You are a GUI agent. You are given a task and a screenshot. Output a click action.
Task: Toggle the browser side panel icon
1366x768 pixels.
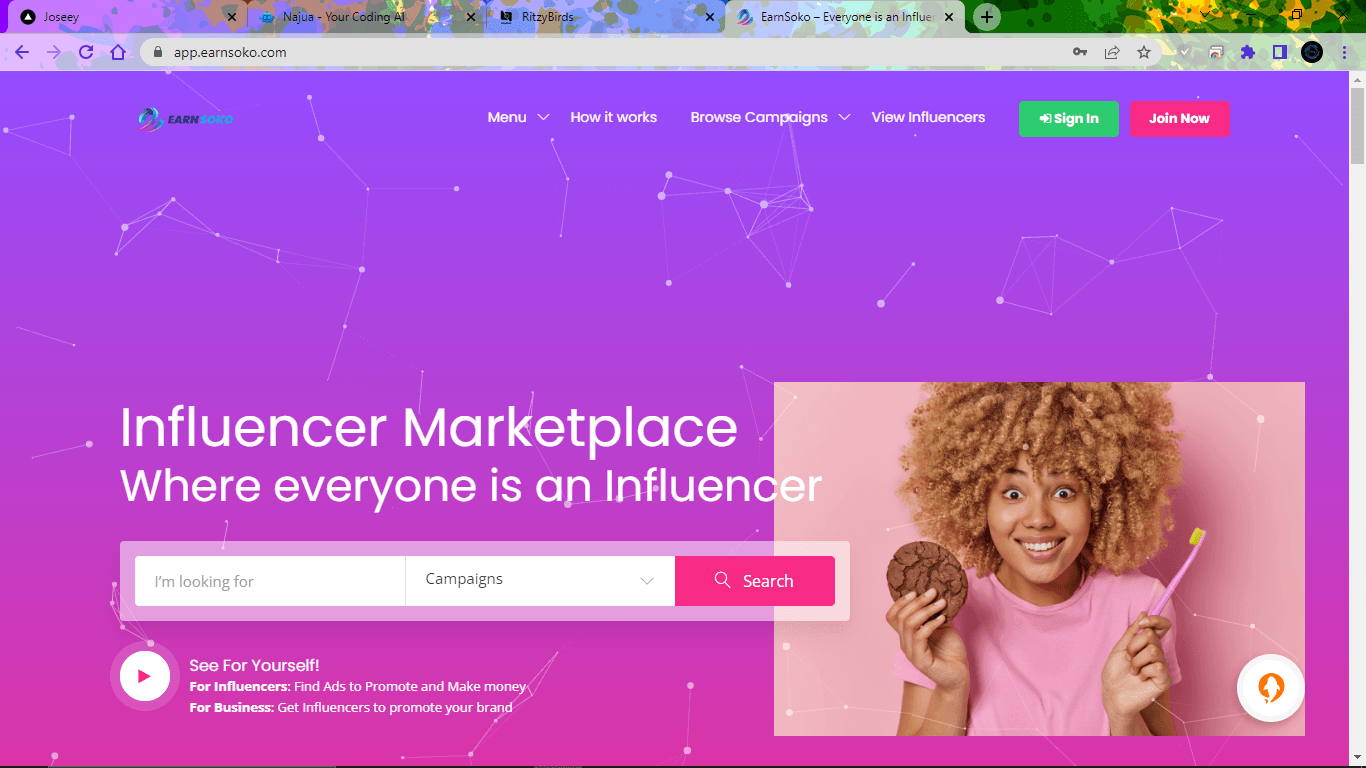pos(1280,52)
